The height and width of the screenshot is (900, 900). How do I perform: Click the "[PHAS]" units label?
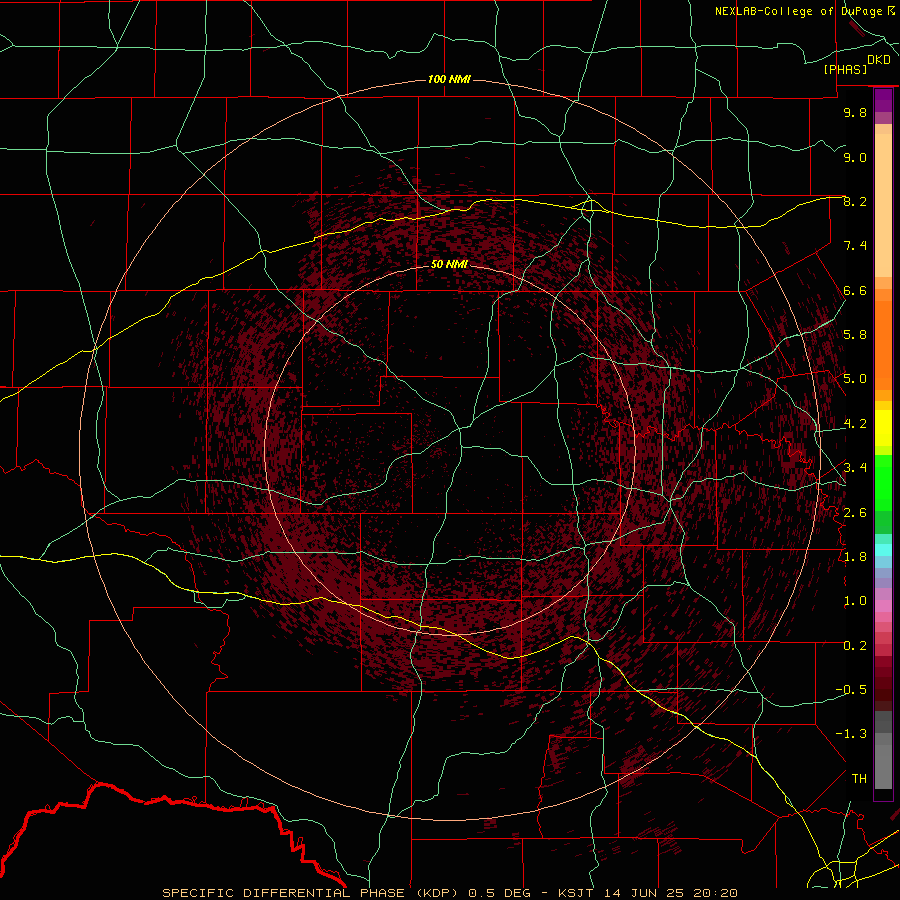point(845,70)
